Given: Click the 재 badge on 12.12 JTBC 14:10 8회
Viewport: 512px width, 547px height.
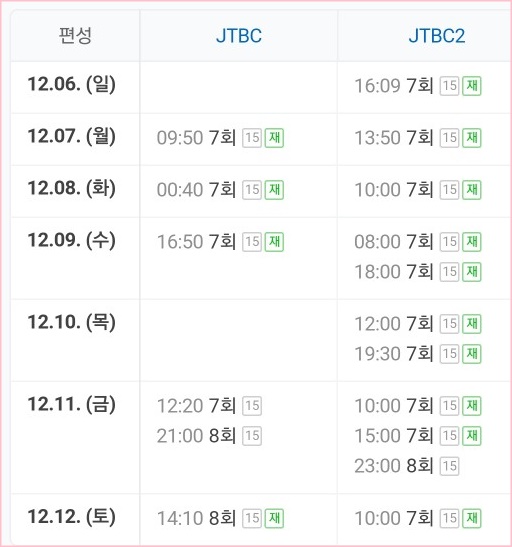Looking at the screenshot, I should [274, 518].
